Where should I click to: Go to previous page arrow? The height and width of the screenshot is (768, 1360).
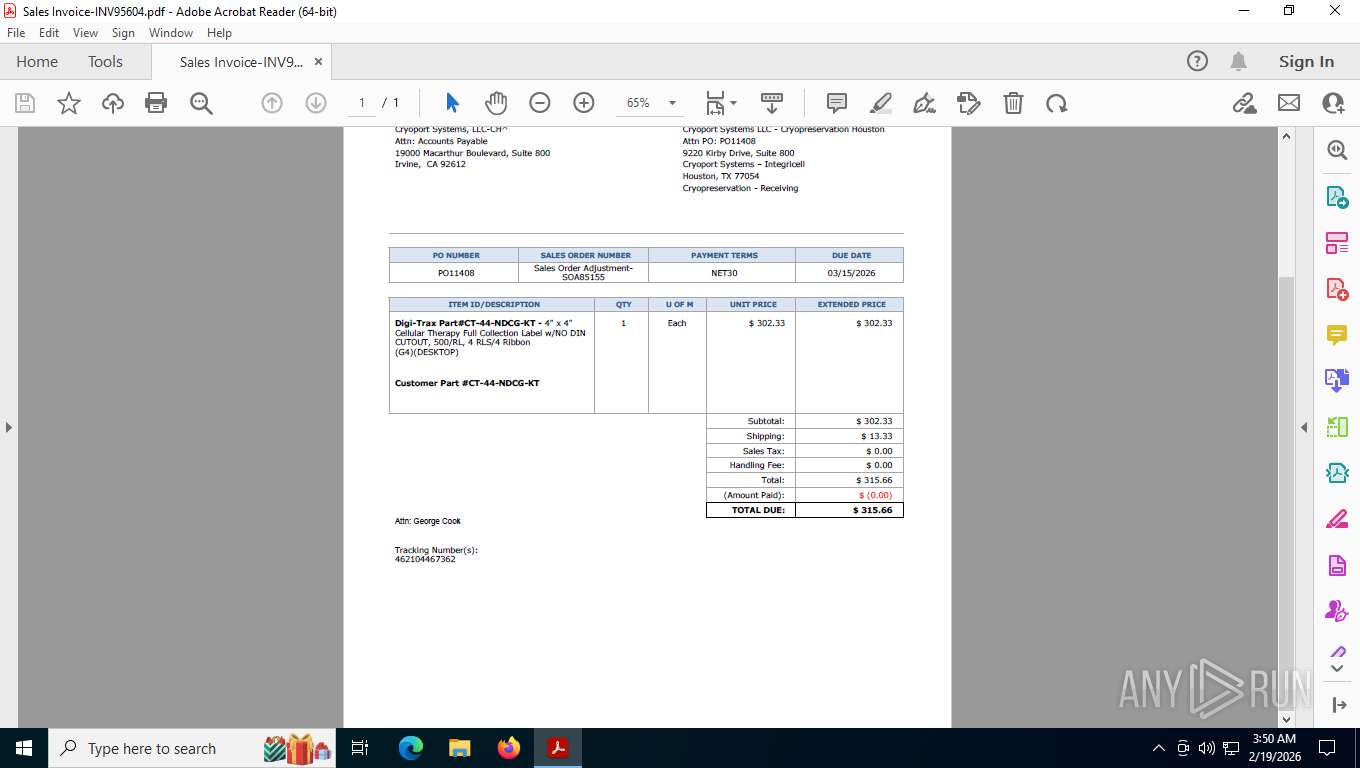272,103
